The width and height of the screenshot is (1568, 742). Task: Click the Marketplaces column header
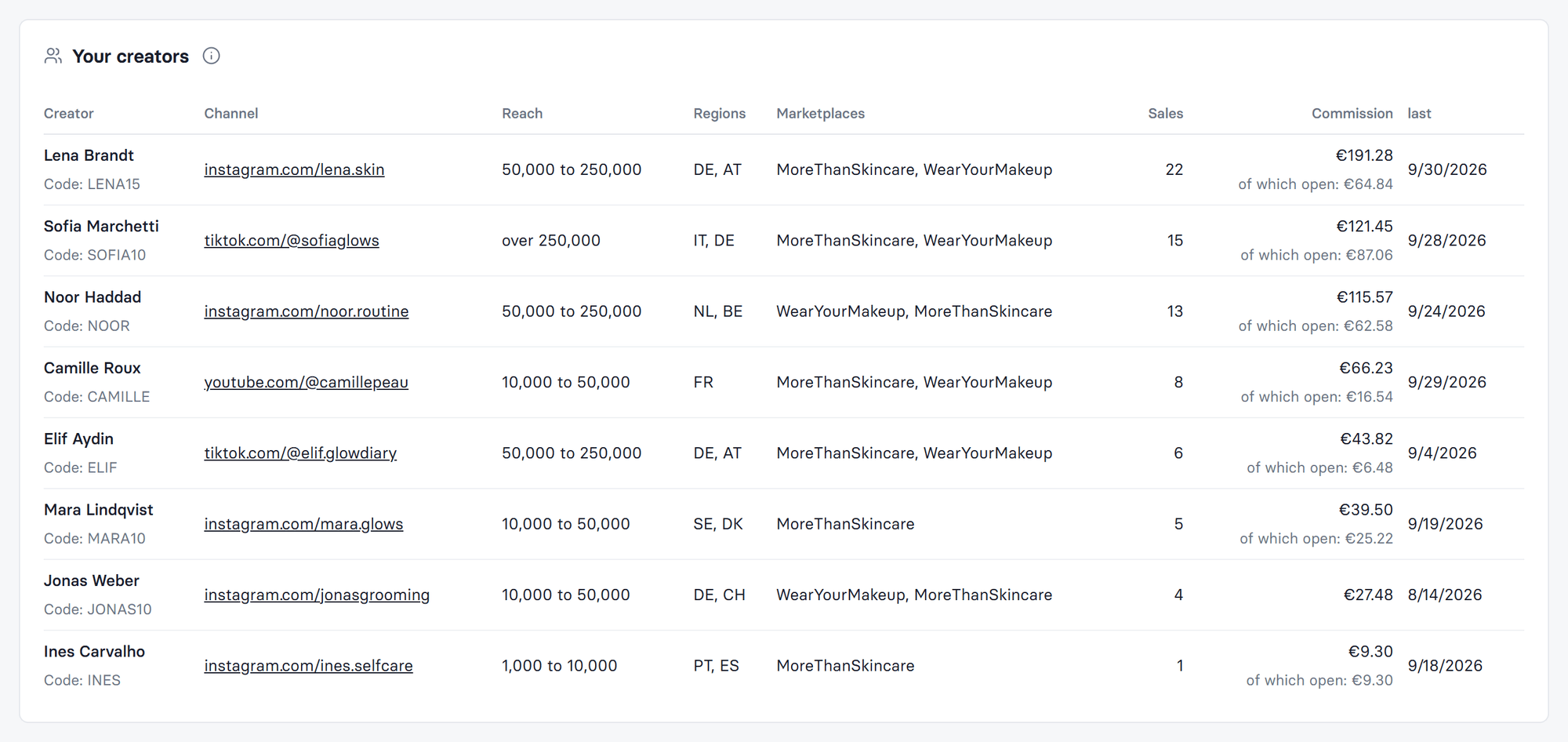(x=821, y=113)
